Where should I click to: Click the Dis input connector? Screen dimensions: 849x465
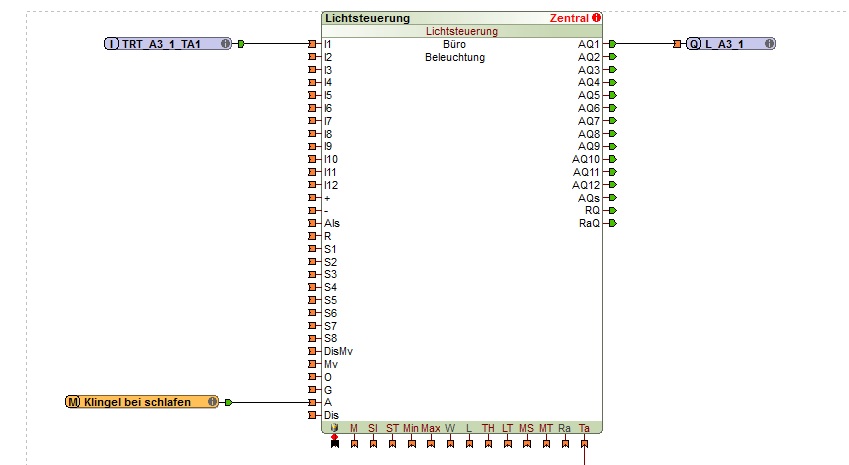tap(312, 415)
